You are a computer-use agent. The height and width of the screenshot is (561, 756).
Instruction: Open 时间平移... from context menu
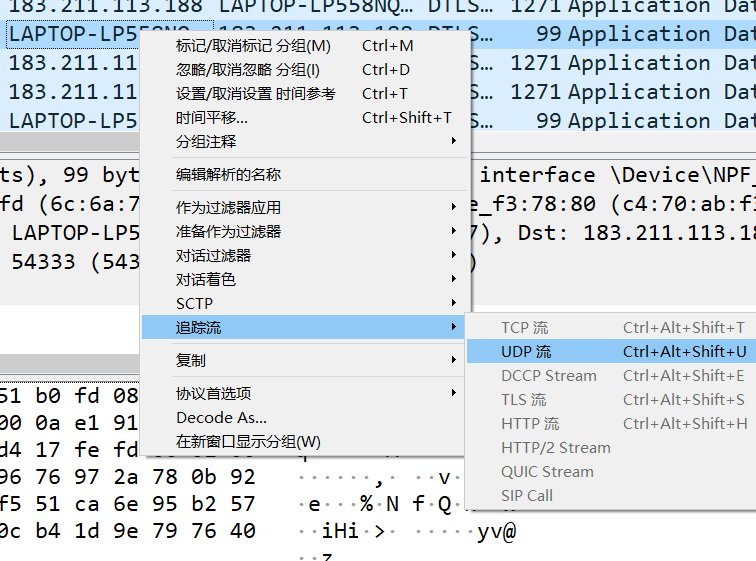(x=303, y=118)
